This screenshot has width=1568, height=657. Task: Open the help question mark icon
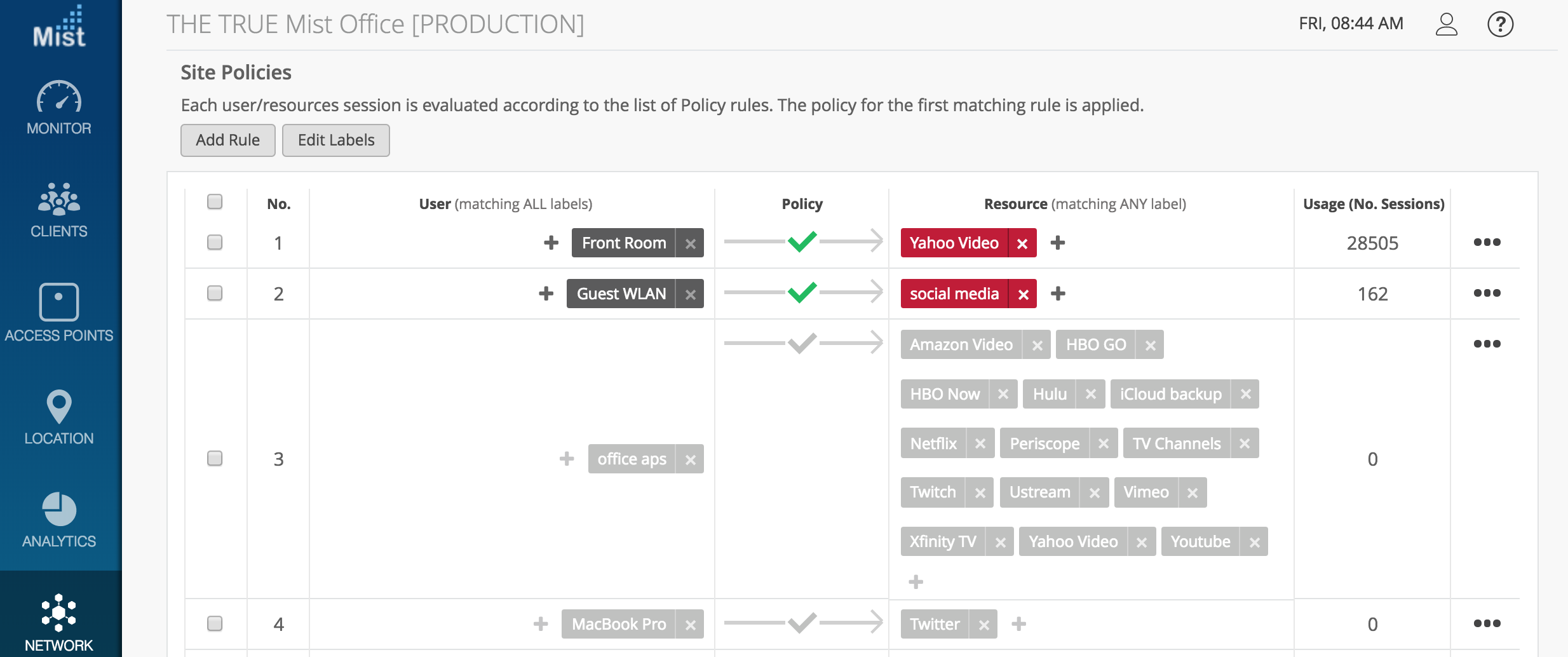[x=1501, y=25]
